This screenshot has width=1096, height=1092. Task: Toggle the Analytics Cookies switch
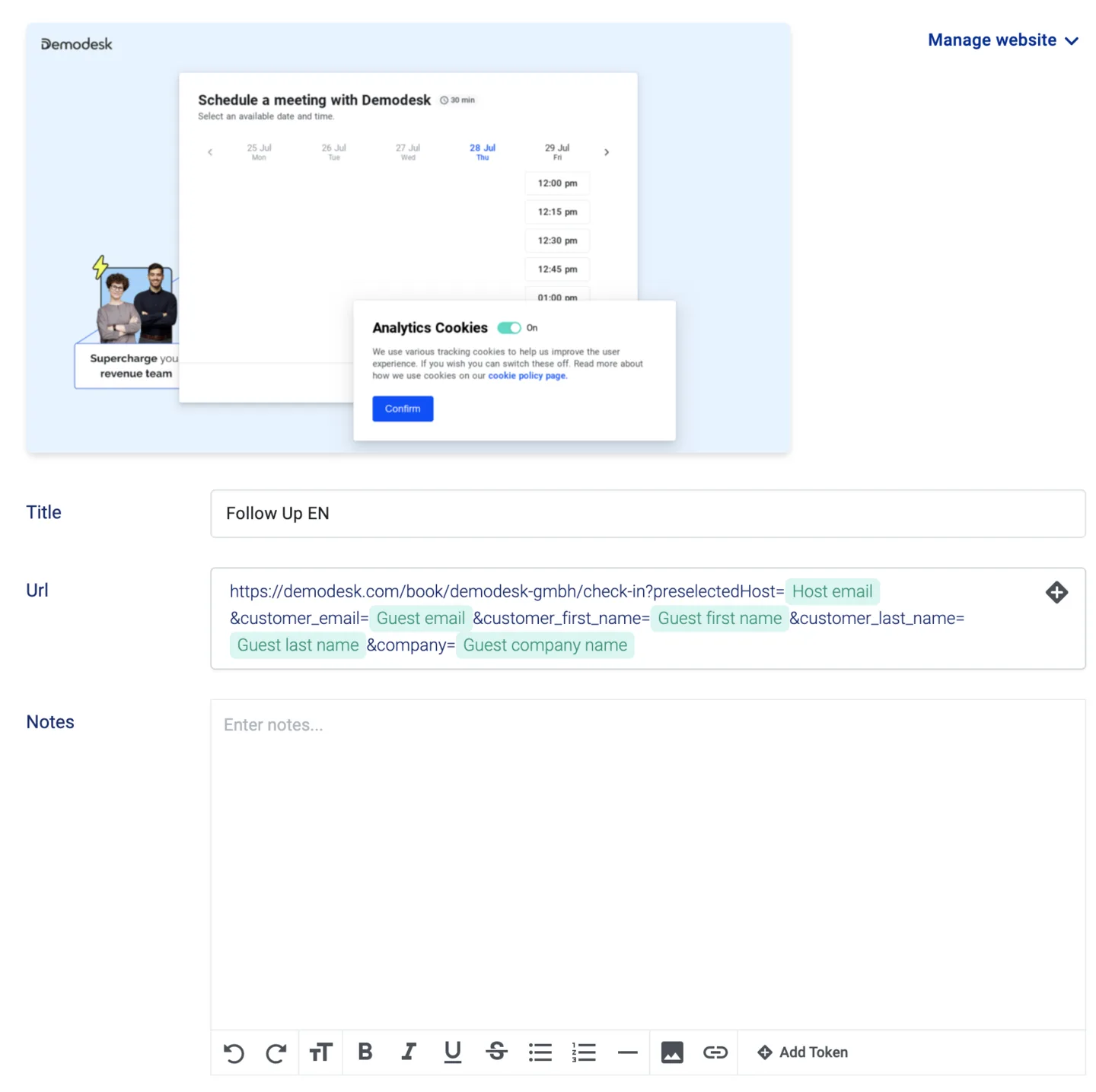509,328
